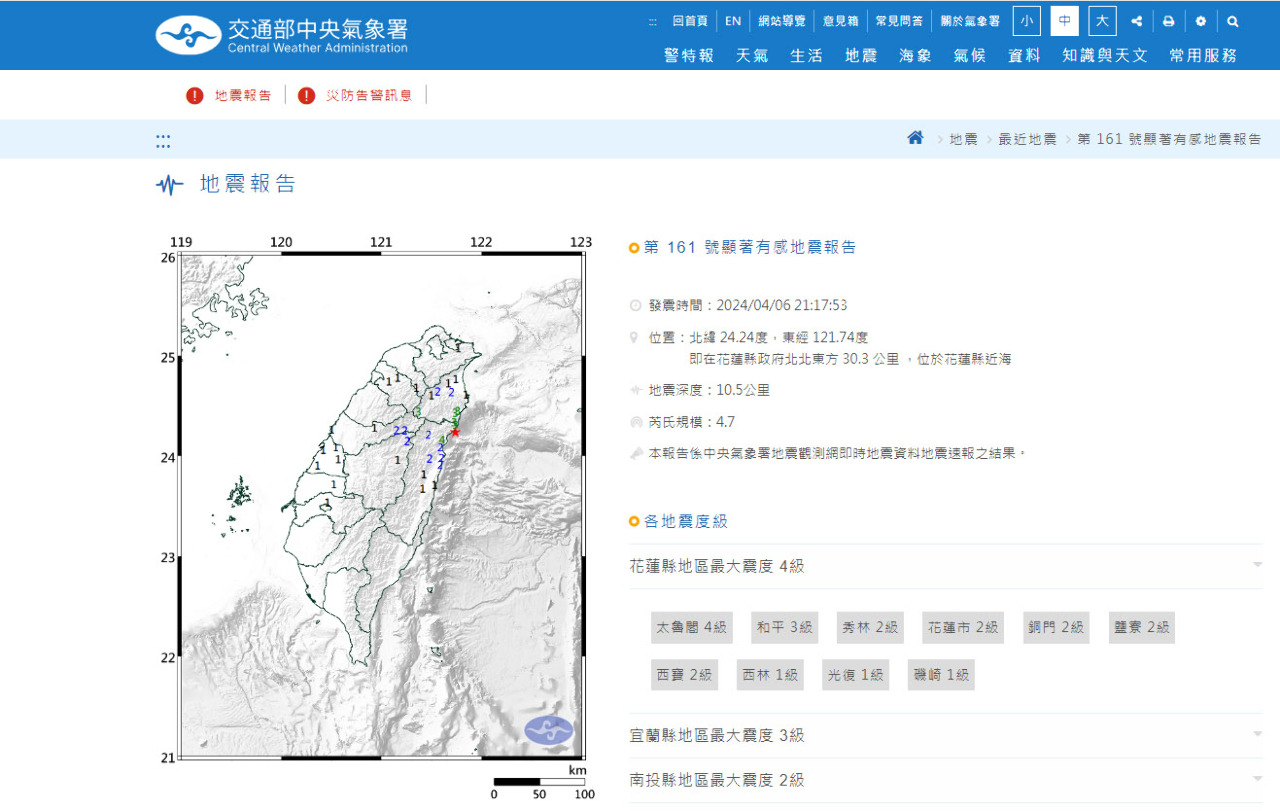Click the 銅門 2級 station tag

tap(1056, 628)
